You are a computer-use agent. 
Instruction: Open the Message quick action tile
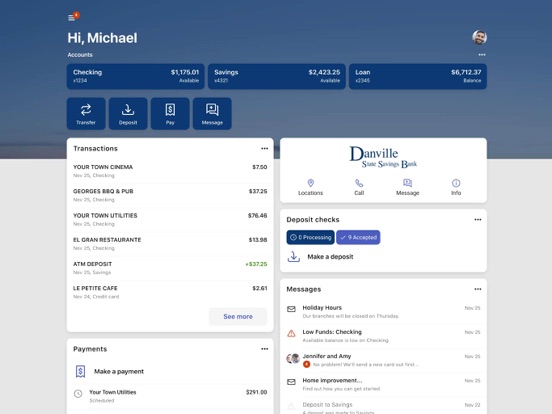[x=212, y=113]
